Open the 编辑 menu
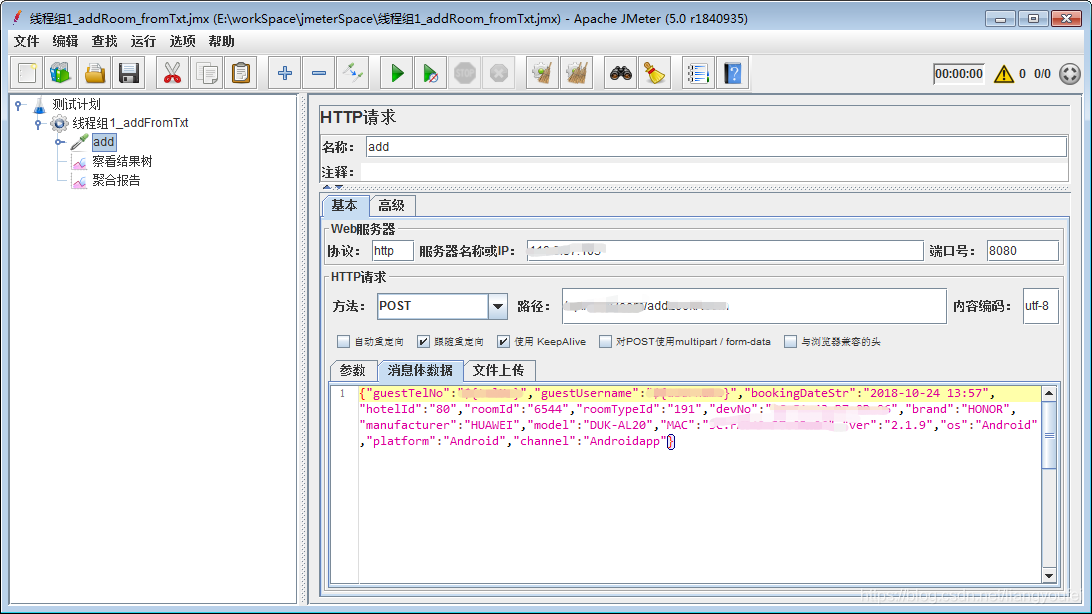The image size is (1092, 614). (x=65, y=41)
